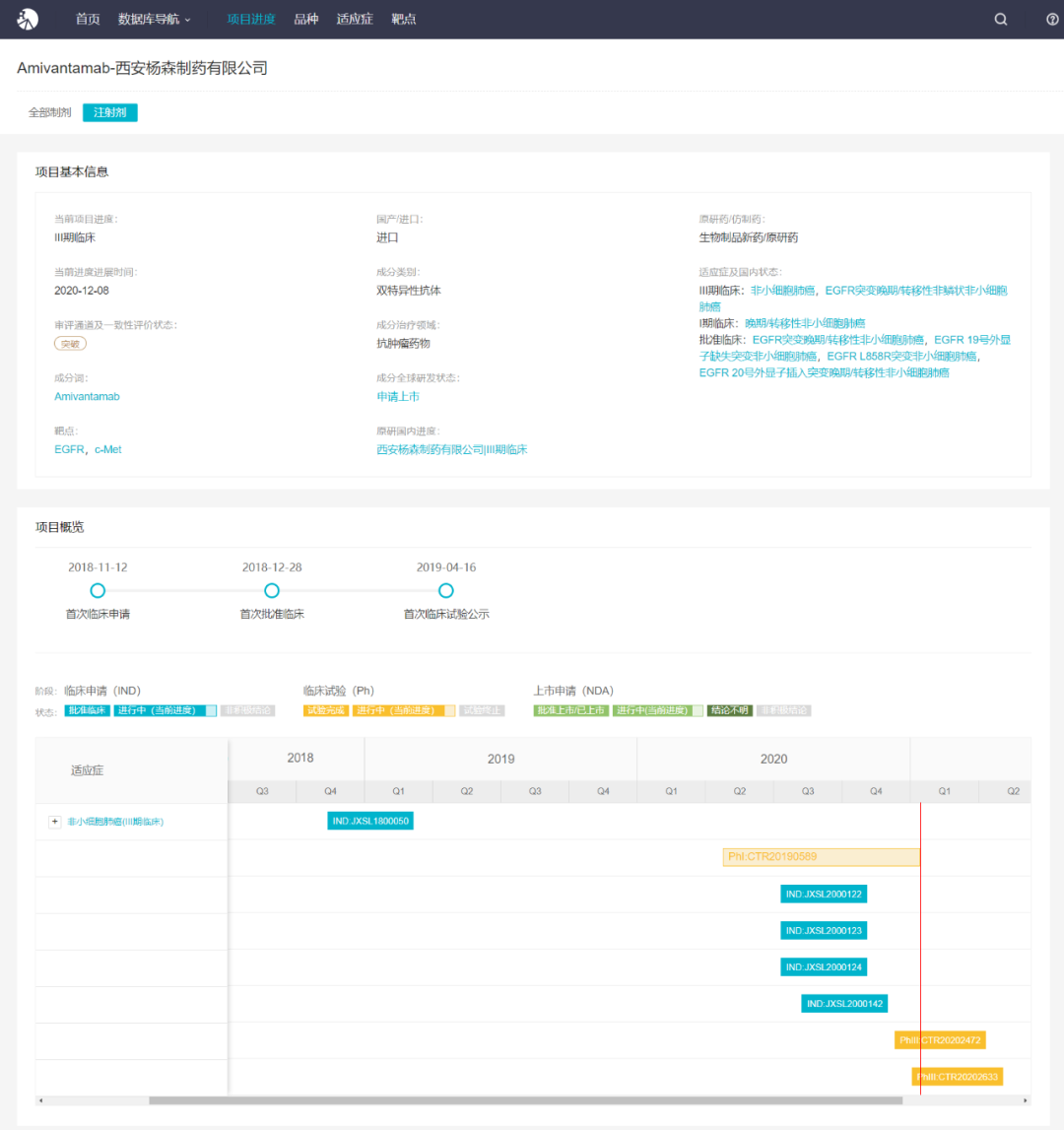Open the 数据库导航 dropdown menu
The width and height of the screenshot is (1064, 1130).
click(x=154, y=20)
